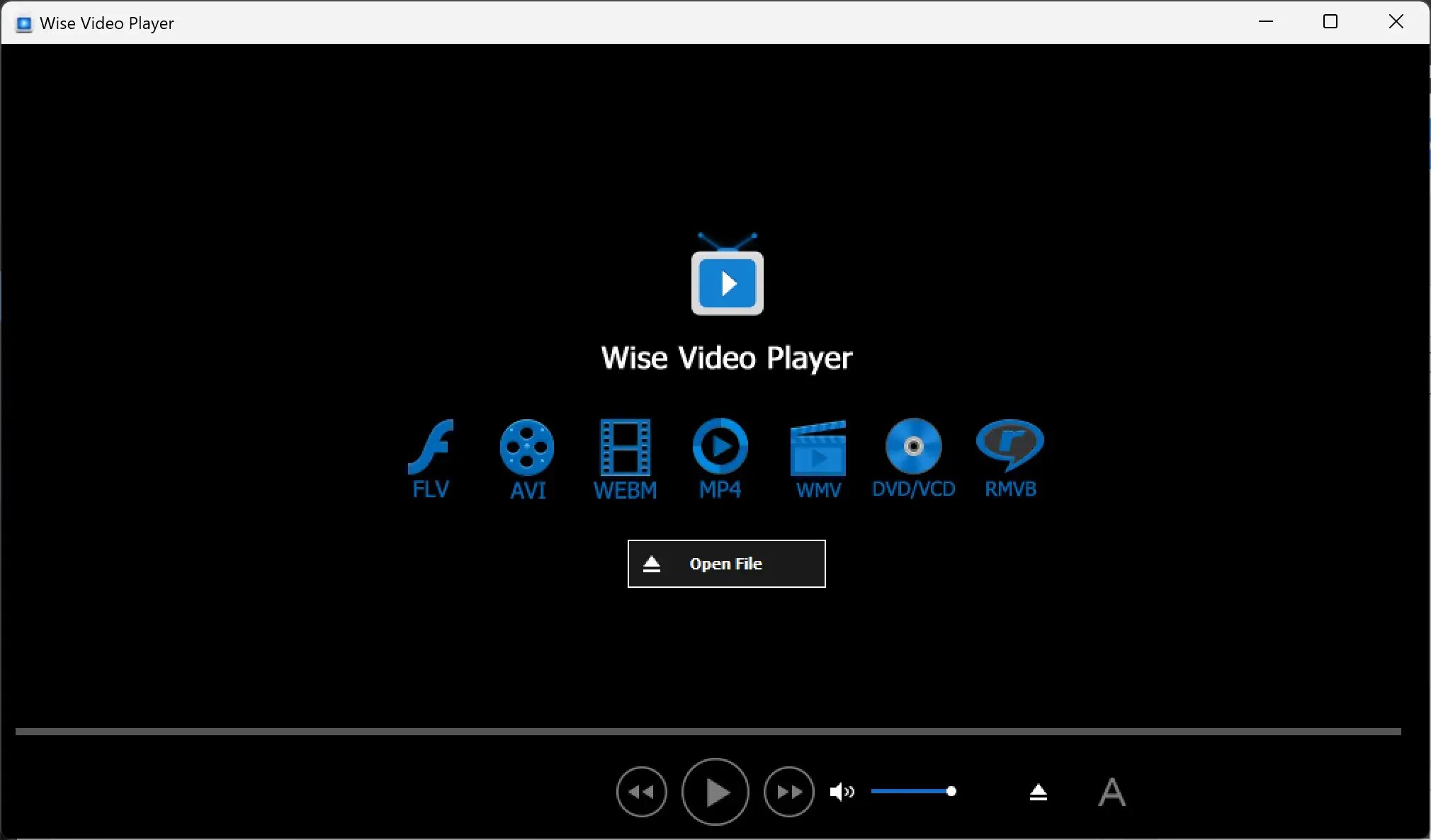Click the fast forward button
Viewport: 1431px width, 840px height.
[x=789, y=792]
